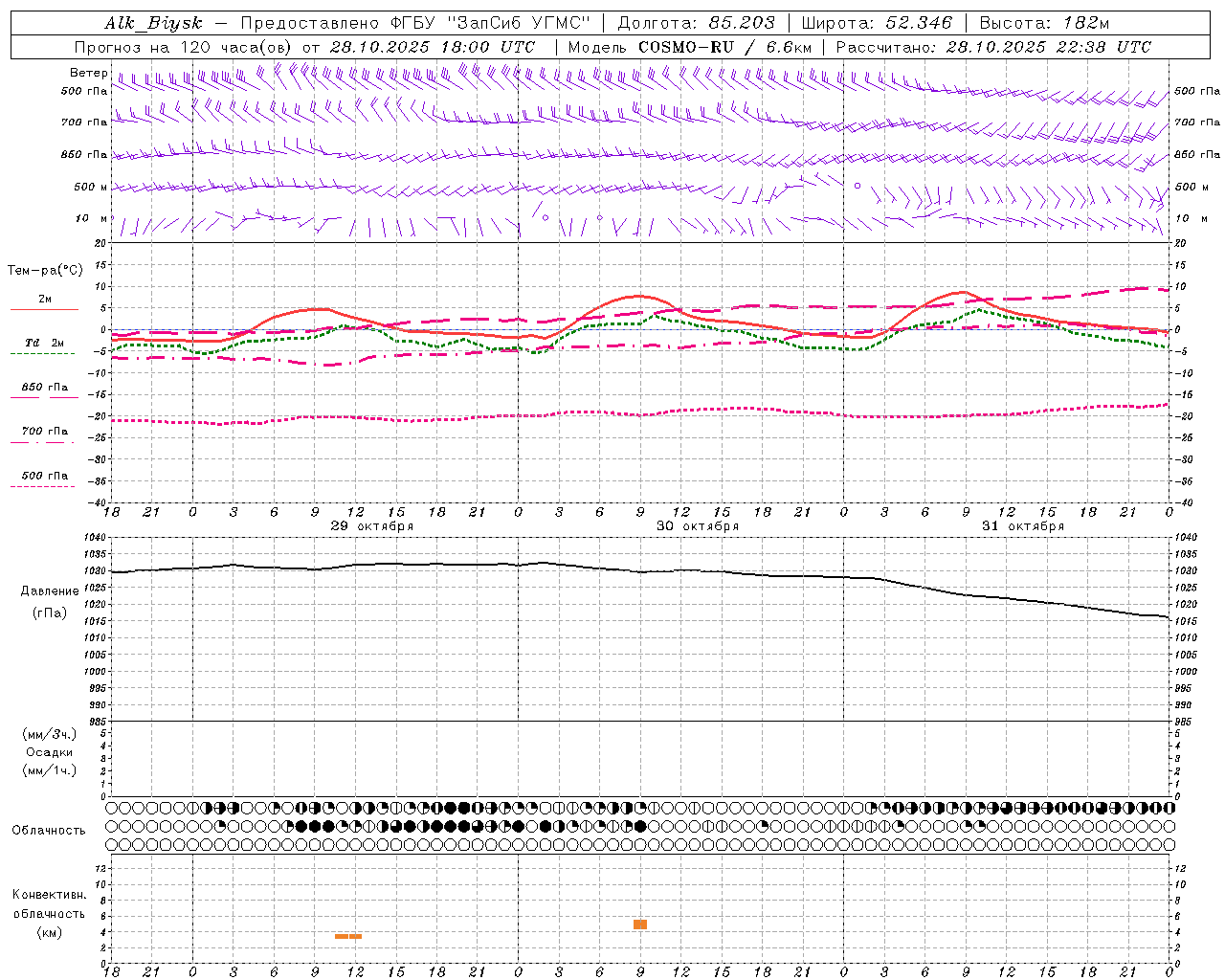The image size is (1225, 980).
Task: Click the 'Td 2м' dew point legend entry
Action: click(x=45, y=343)
